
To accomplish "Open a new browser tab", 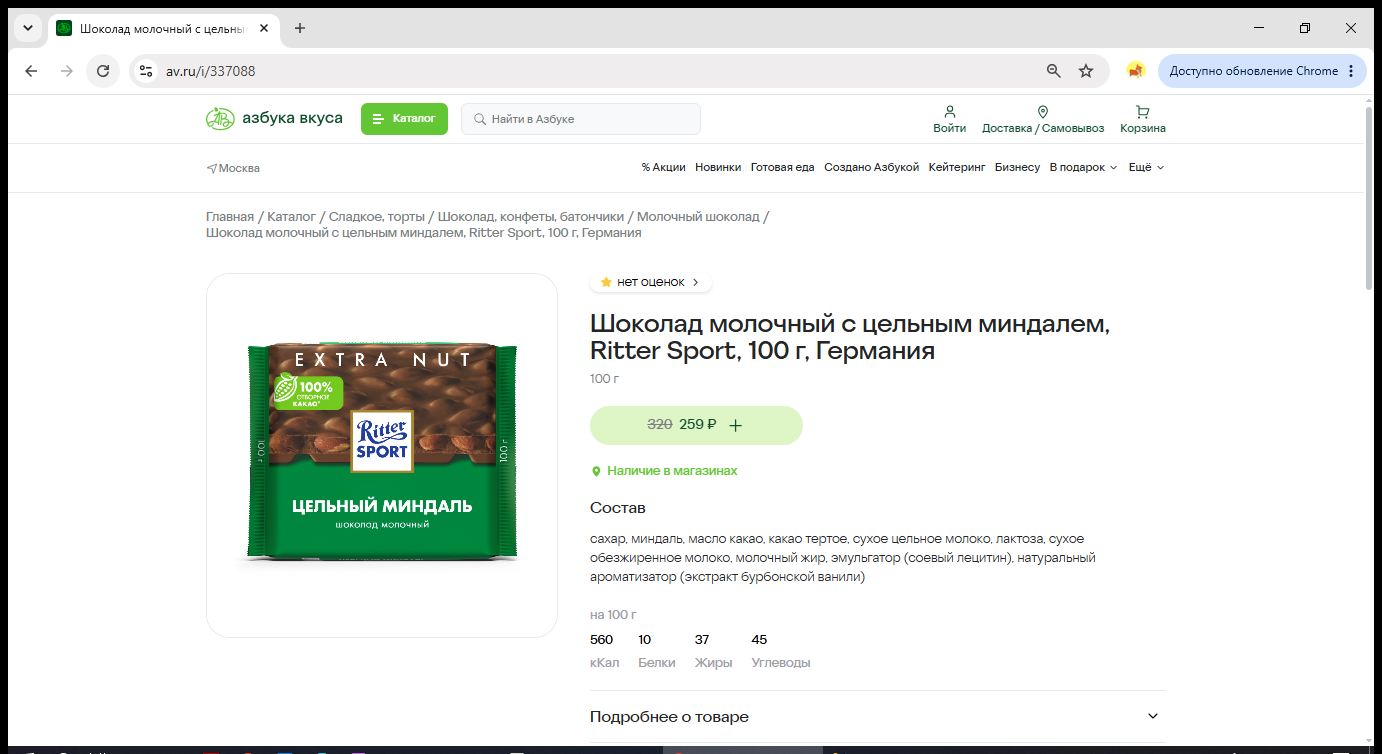I will click(300, 28).
